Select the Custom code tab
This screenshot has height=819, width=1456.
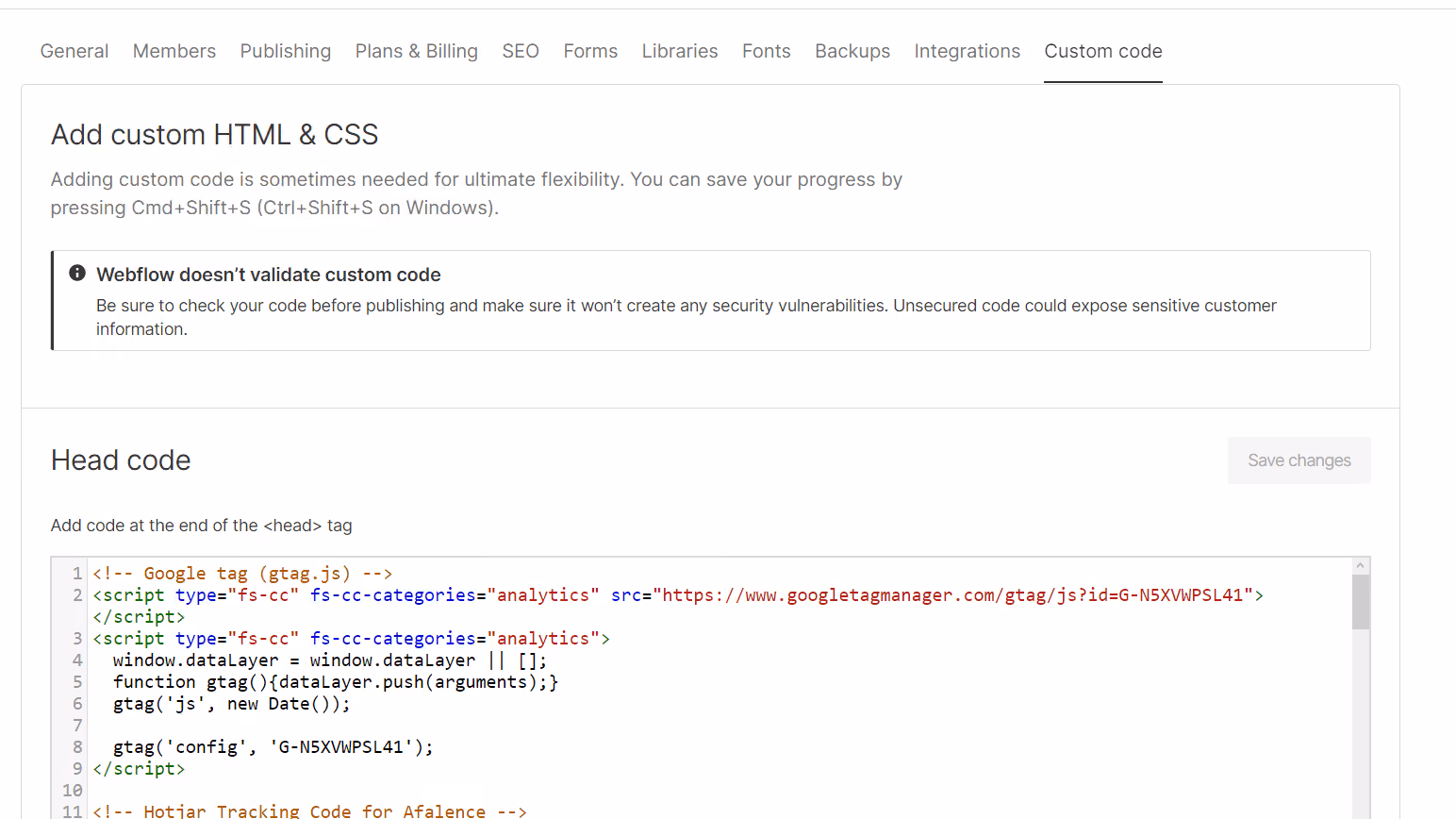coord(1103,51)
